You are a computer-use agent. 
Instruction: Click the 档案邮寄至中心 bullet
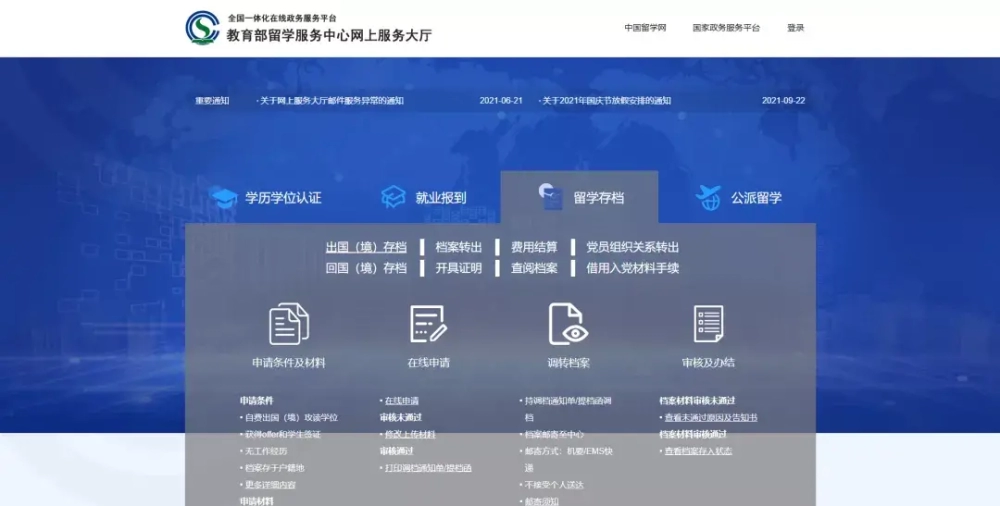coord(554,435)
